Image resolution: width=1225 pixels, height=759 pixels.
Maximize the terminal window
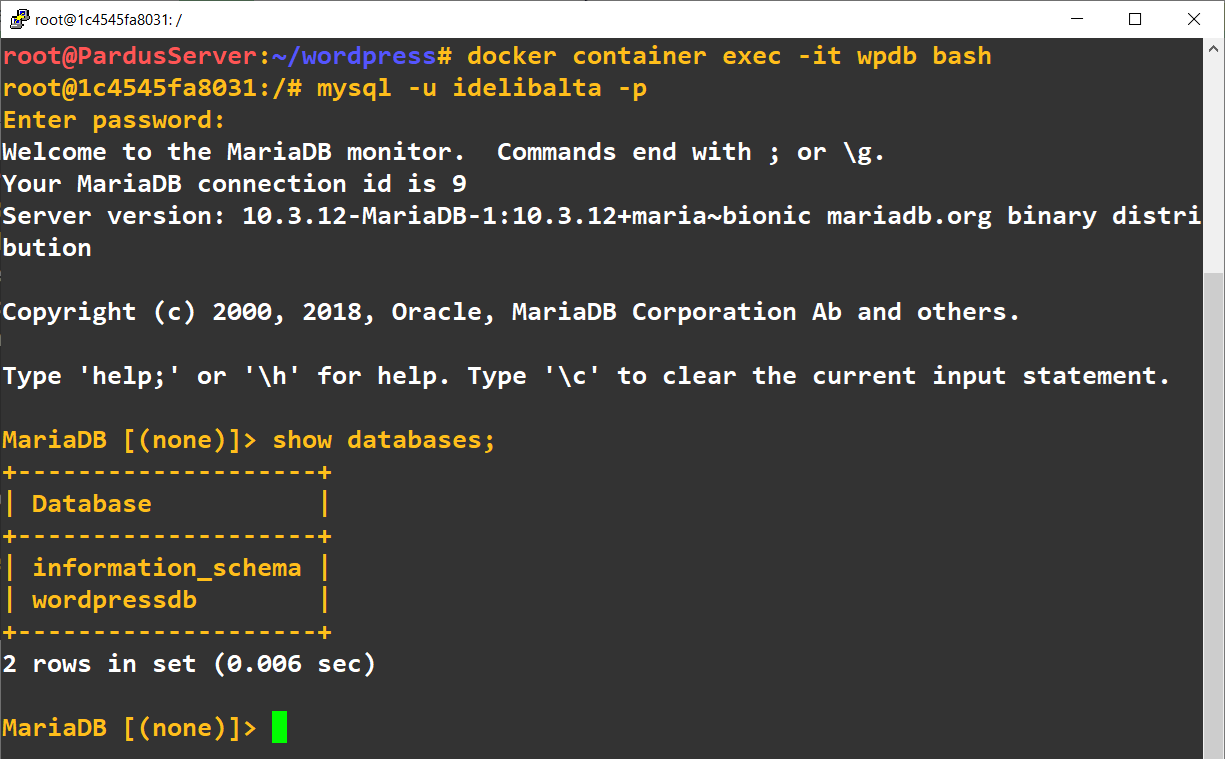(1135, 19)
